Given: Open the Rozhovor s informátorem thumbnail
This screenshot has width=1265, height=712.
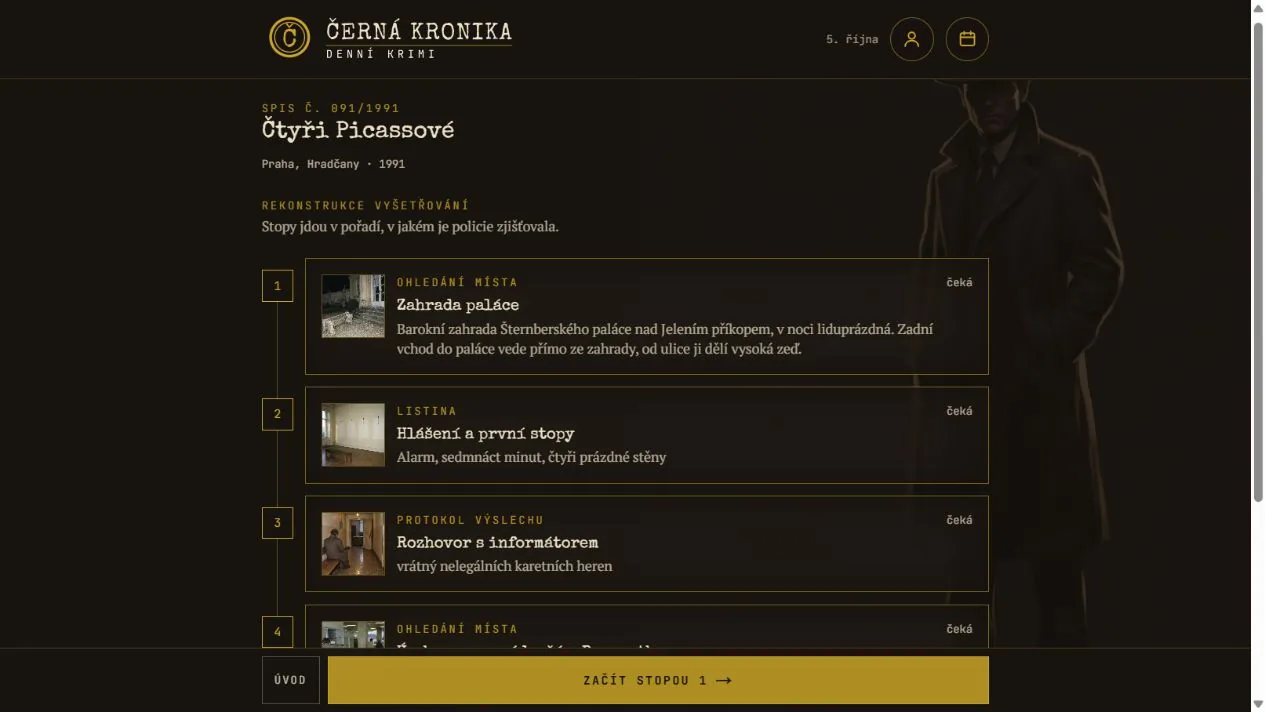Looking at the screenshot, I should click(353, 544).
